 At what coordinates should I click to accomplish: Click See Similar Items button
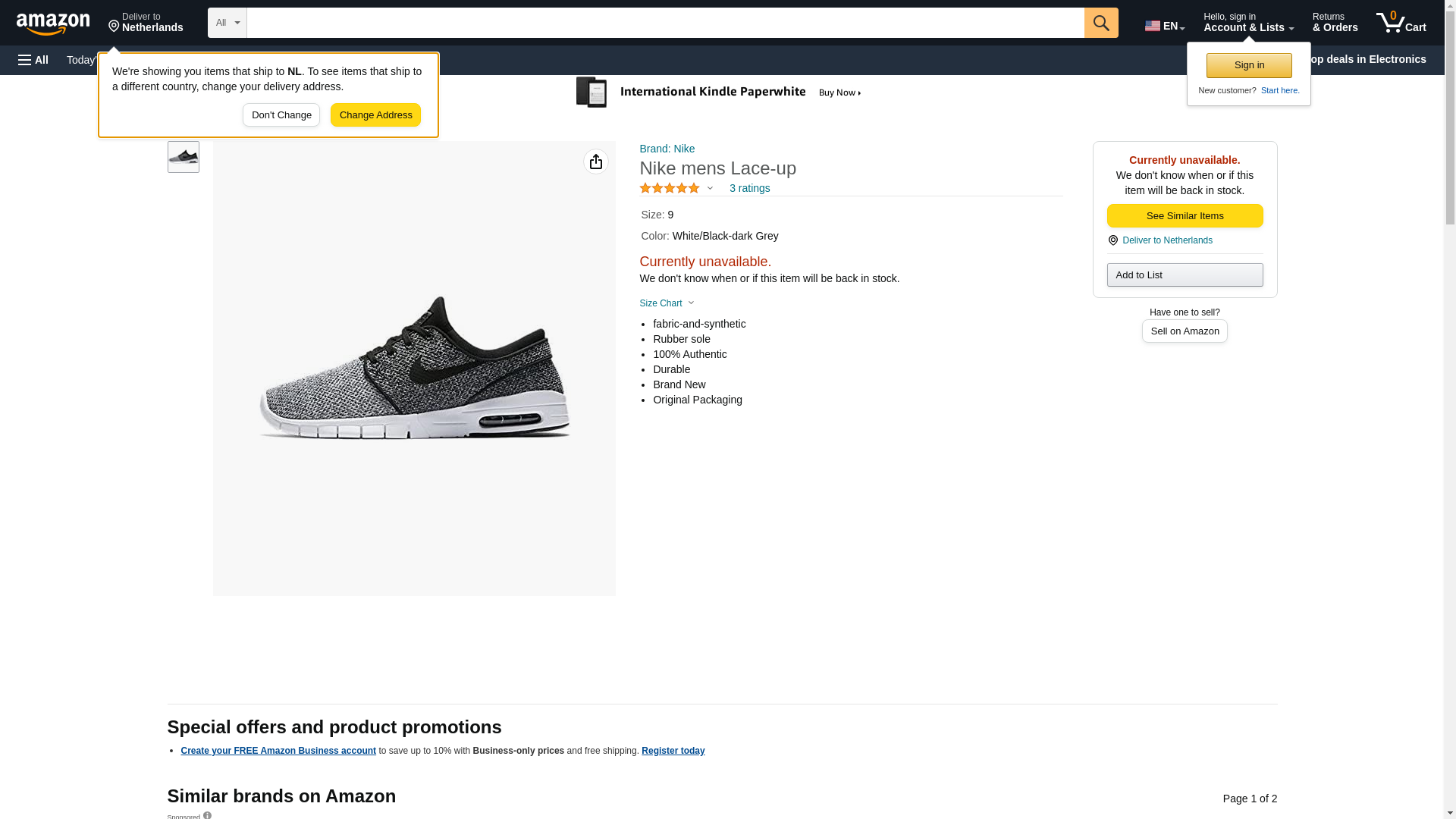tap(1184, 216)
